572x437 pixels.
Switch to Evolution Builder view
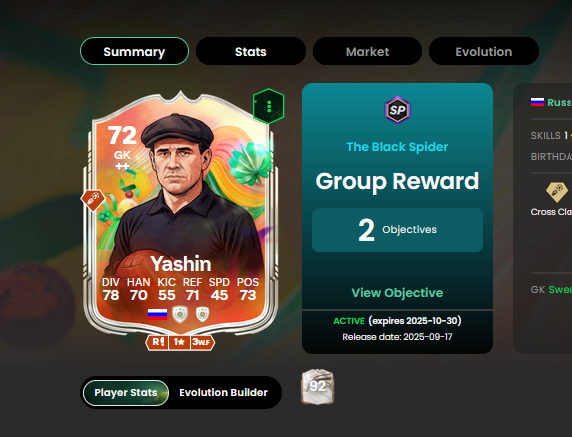tap(224, 392)
